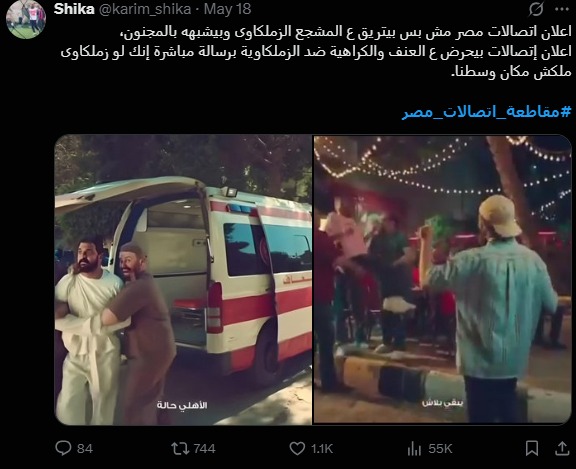This screenshot has width=576, height=469.
Task: View analytics via the 55K views icon
Action: pos(414,448)
